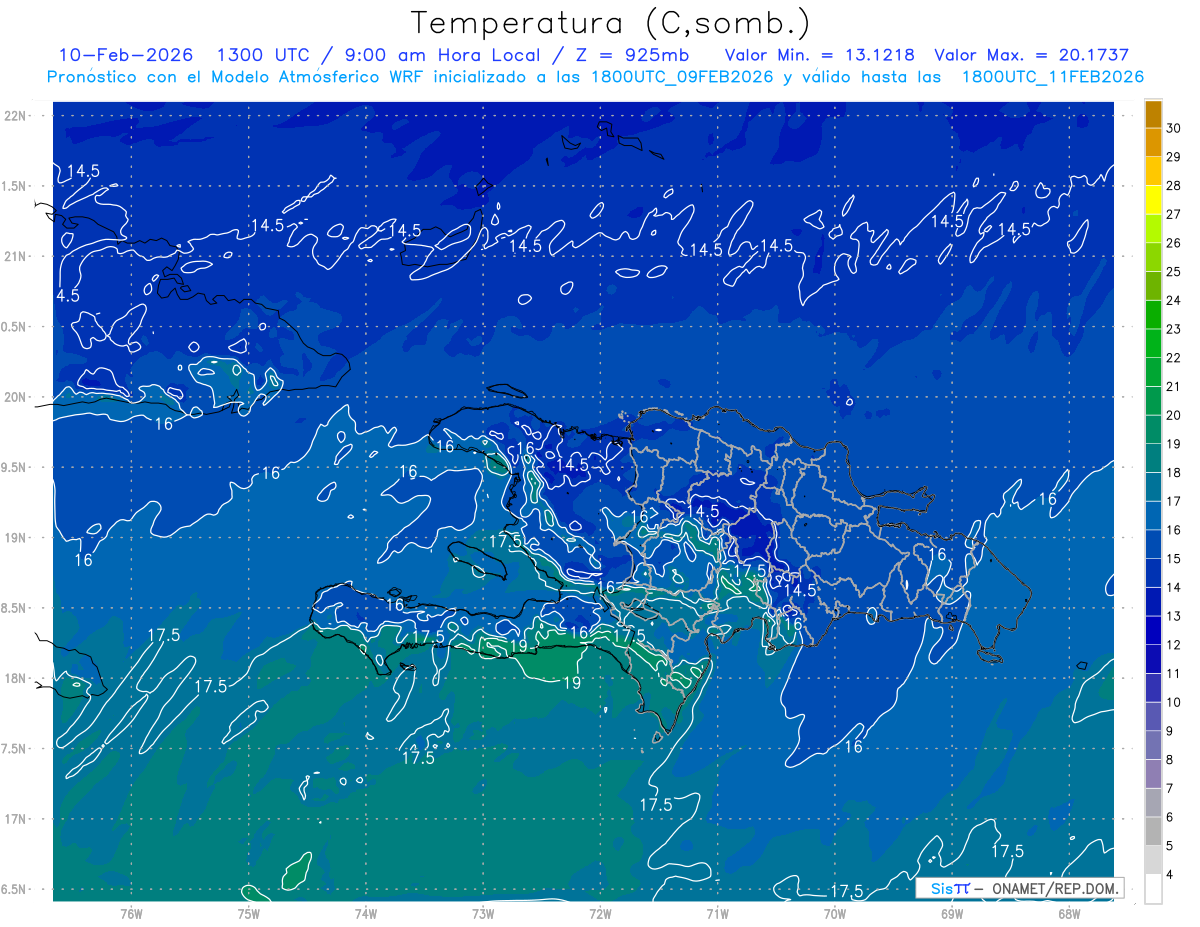Screen dimensions: 1200x927
Task: Click the yellow colorbar swatch between 27 and 28
Action: click(x=1153, y=200)
